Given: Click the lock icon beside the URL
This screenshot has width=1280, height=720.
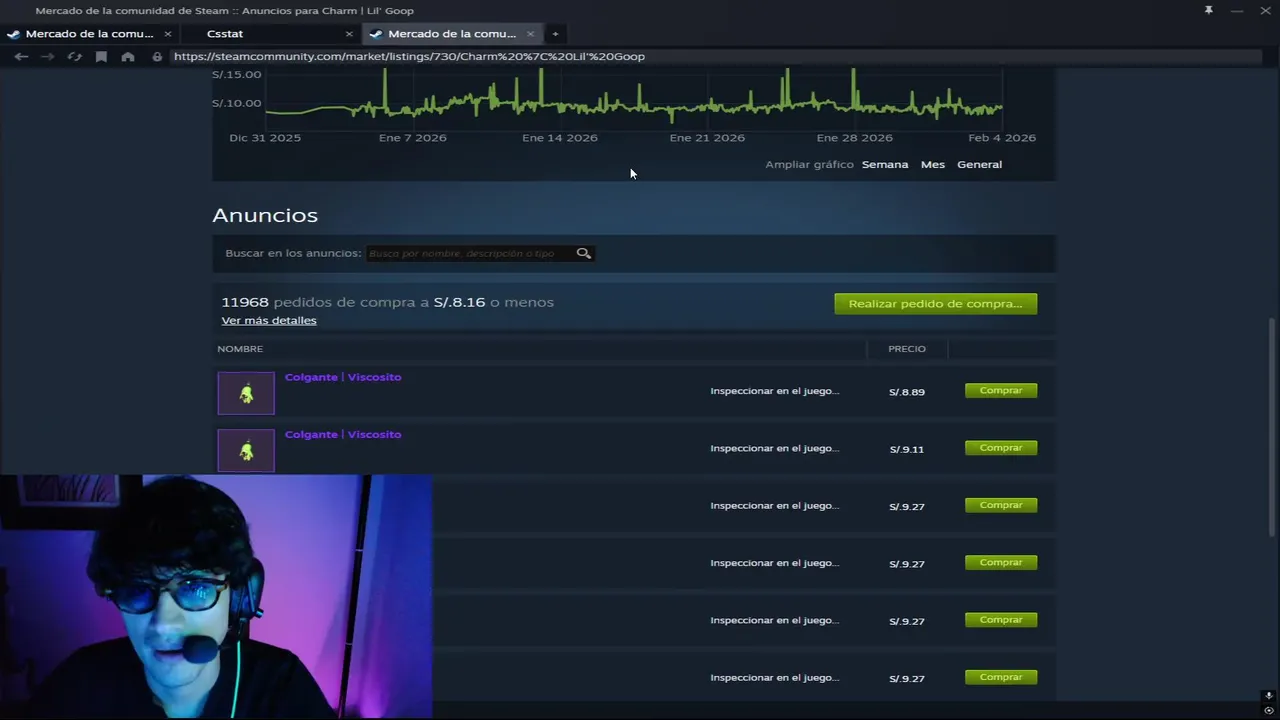Looking at the screenshot, I should tap(157, 57).
